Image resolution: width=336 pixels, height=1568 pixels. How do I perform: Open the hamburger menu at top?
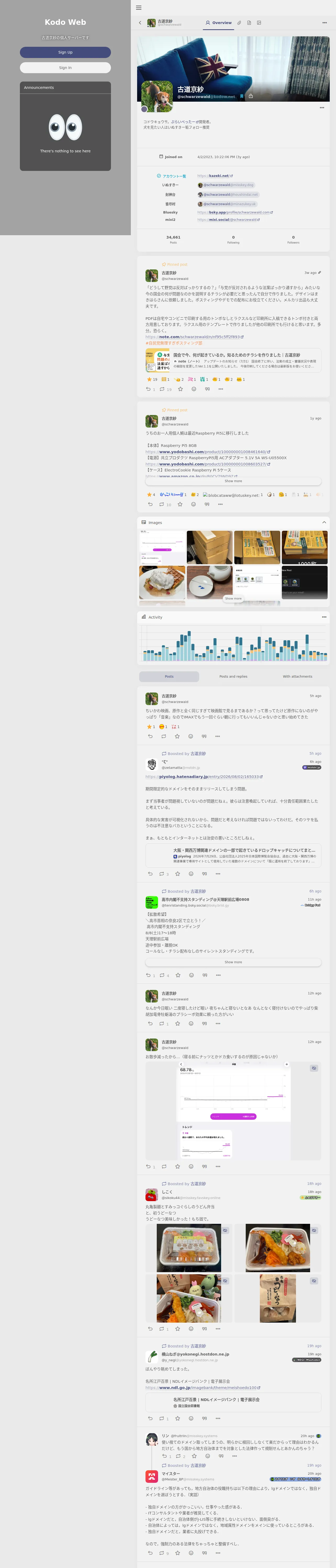point(138,8)
